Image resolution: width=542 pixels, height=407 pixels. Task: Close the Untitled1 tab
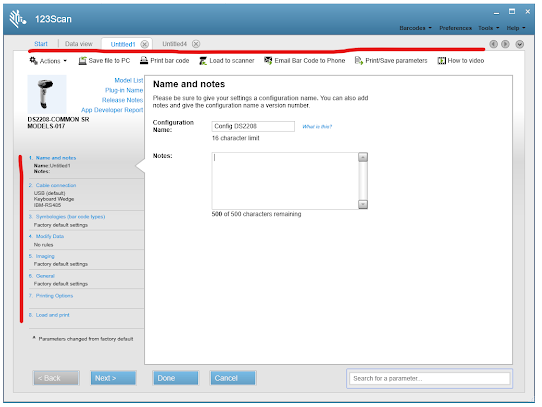(x=145, y=44)
